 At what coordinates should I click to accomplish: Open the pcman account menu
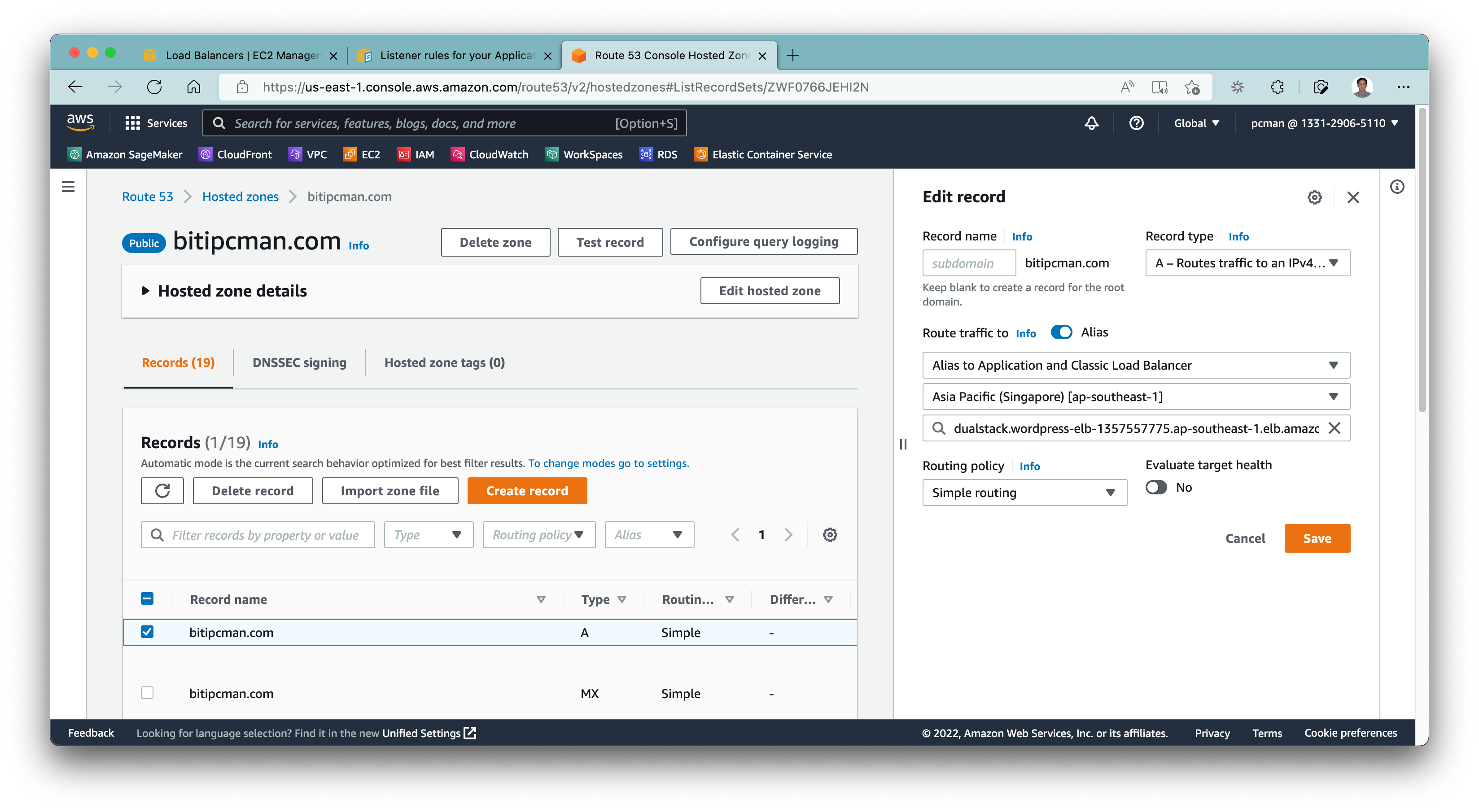1324,123
